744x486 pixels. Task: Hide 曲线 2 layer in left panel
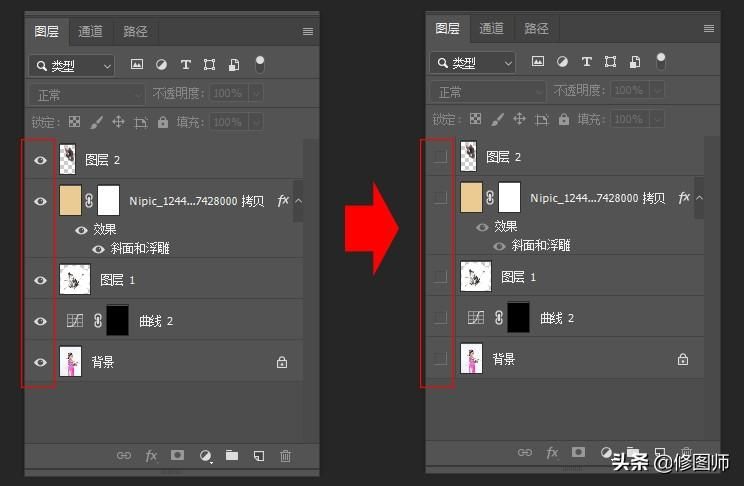40,321
